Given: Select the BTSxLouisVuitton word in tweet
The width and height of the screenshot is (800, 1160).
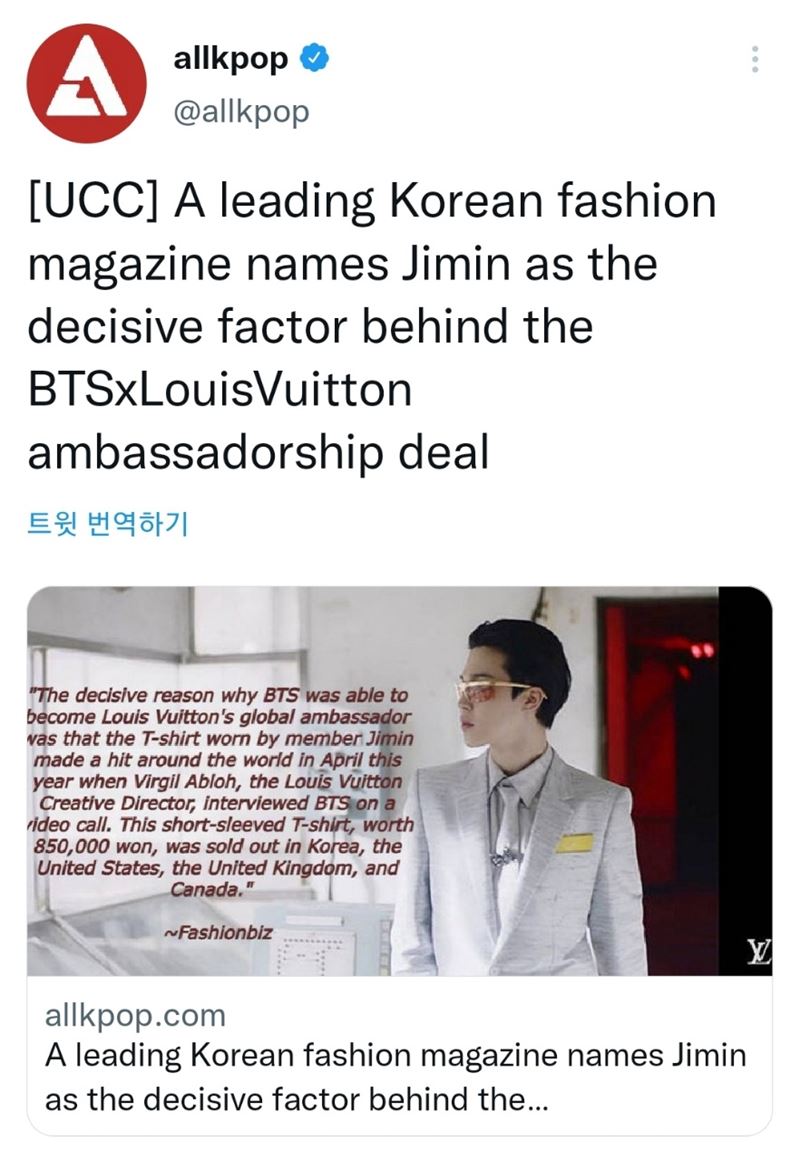Looking at the screenshot, I should (220, 390).
